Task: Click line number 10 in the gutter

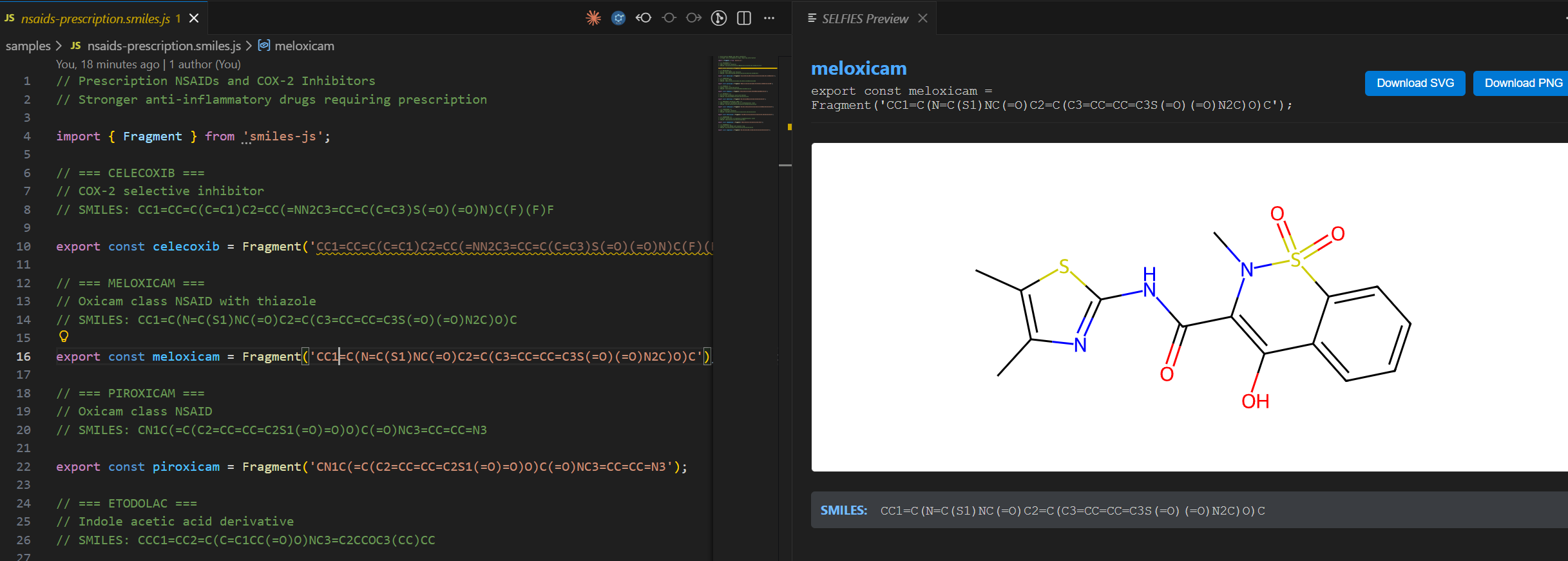Action: (x=23, y=246)
